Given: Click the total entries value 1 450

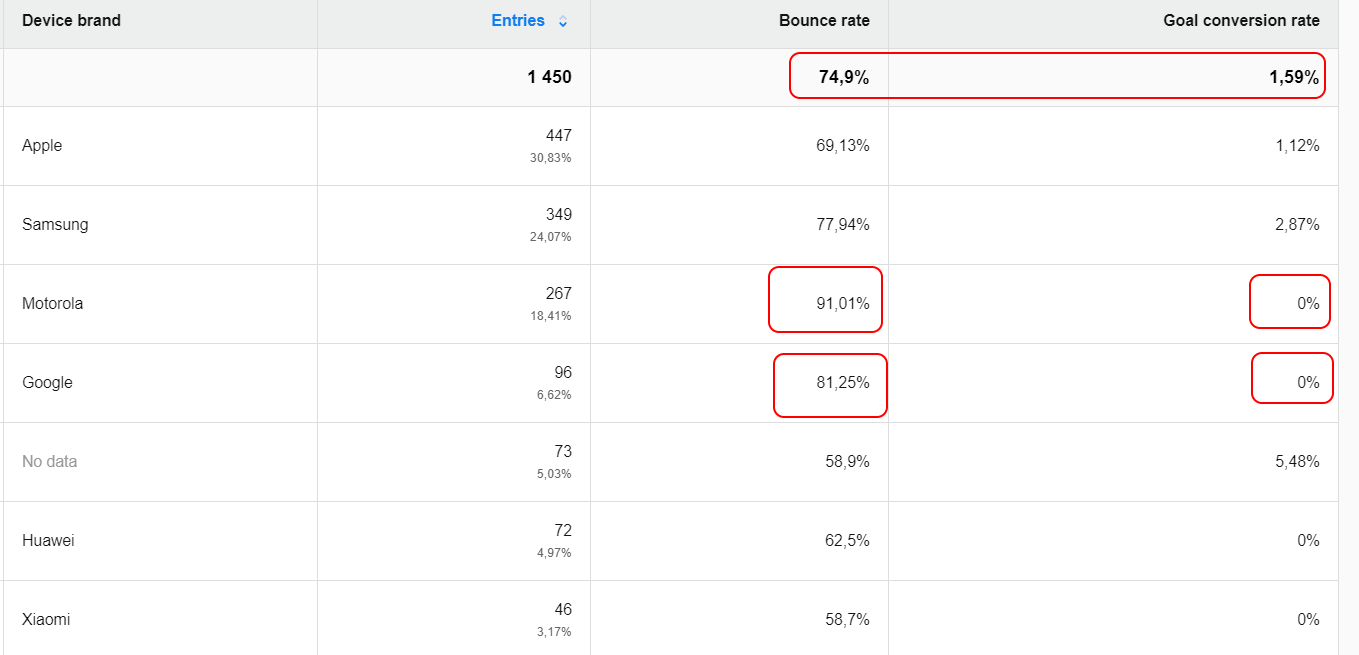Looking at the screenshot, I should (549, 77).
